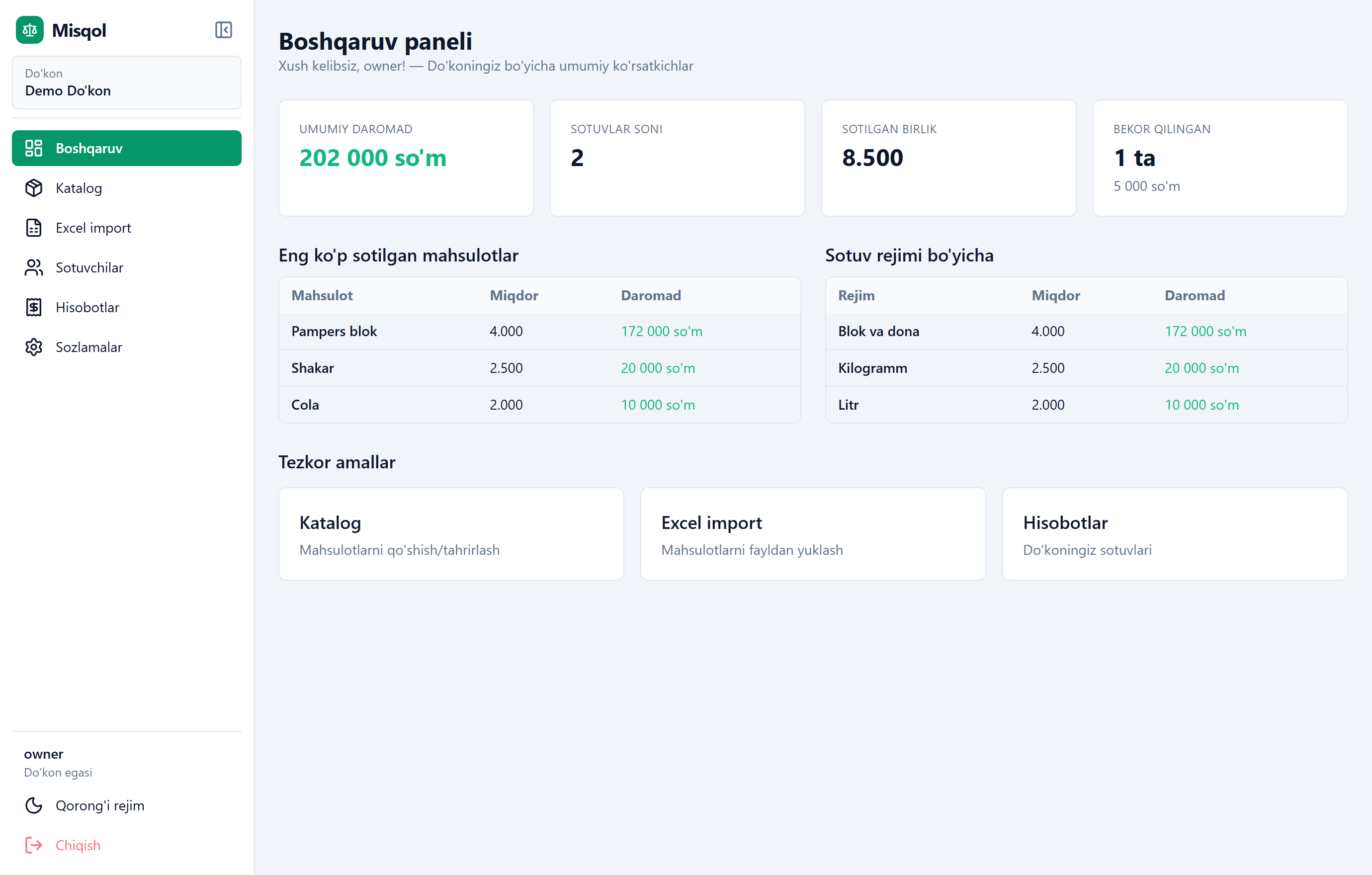1372x875 pixels.
Task: Click the Kilogramm mode row
Action: tap(1087, 368)
